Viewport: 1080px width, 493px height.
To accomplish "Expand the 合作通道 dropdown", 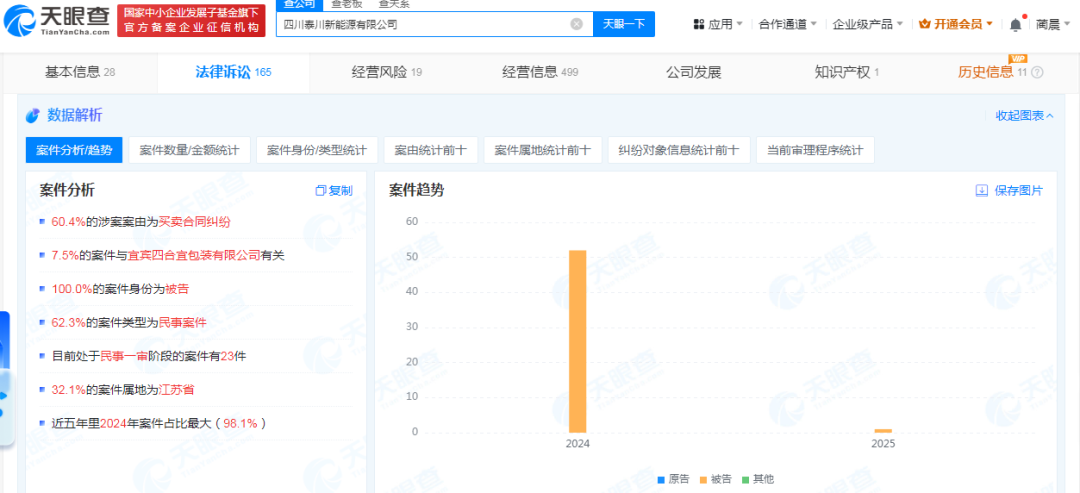I will click(x=787, y=24).
